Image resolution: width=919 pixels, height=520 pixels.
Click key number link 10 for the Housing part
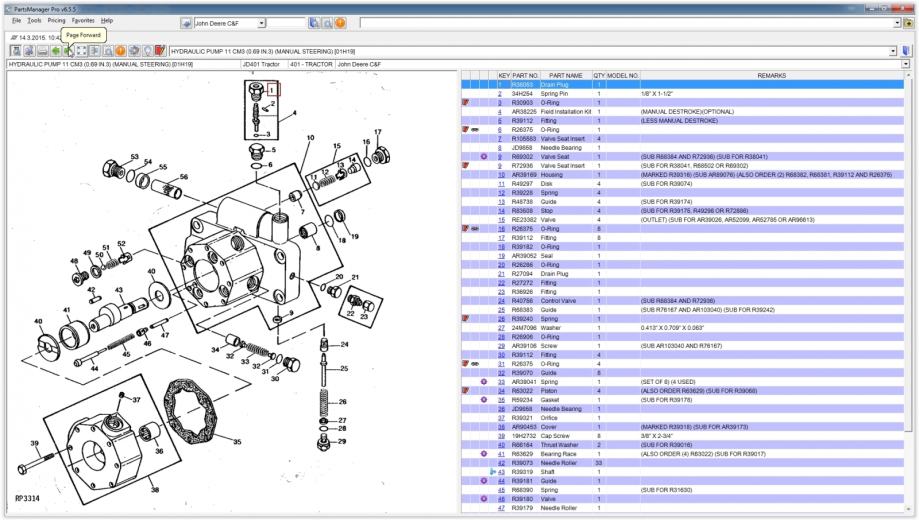(502, 174)
